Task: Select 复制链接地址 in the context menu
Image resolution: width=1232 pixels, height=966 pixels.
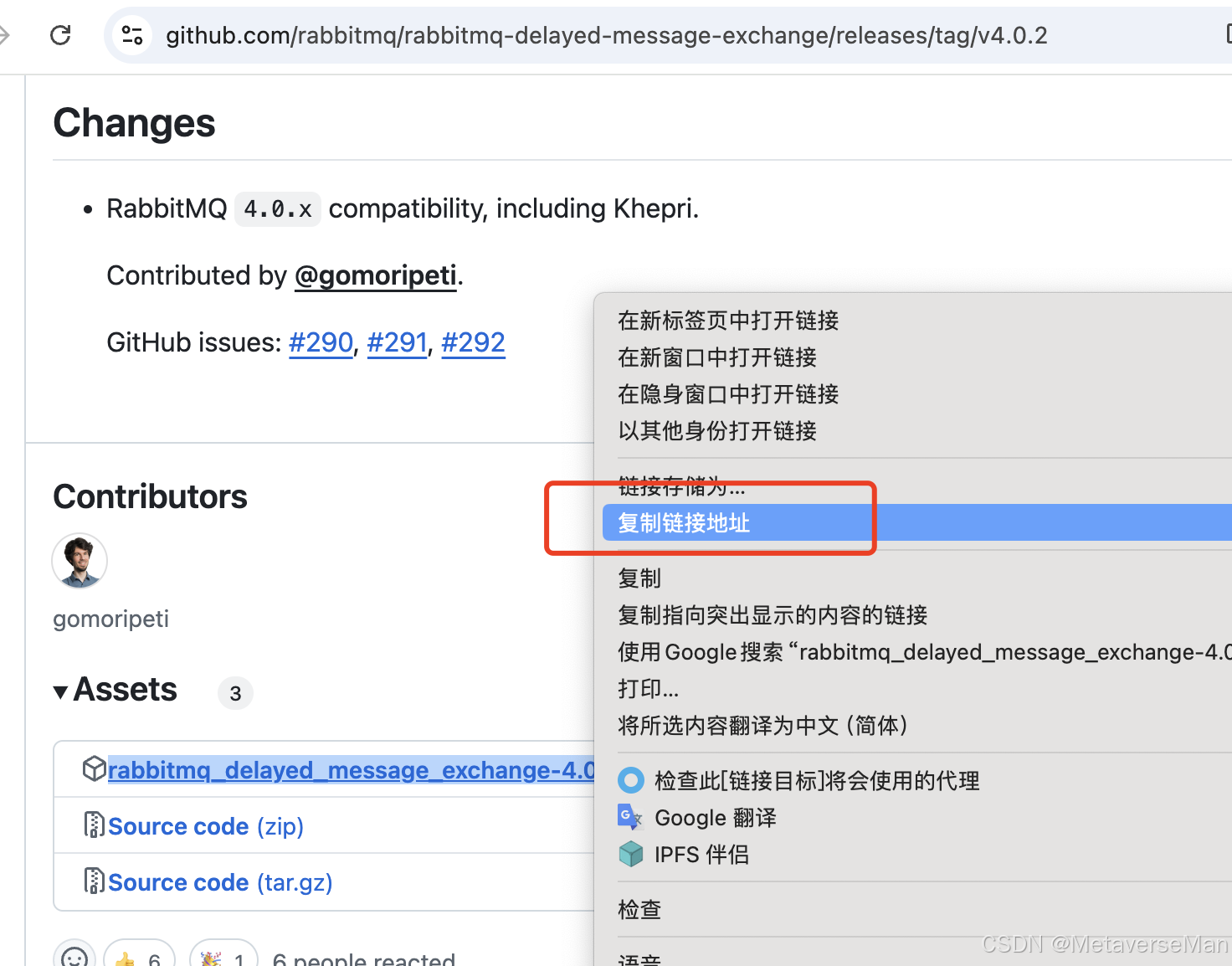Action: click(916, 523)
